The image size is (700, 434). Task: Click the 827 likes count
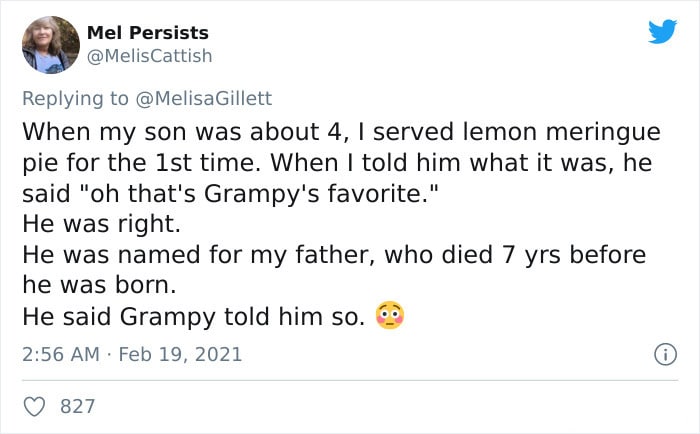pyautogui.click(x=78, y=407)
